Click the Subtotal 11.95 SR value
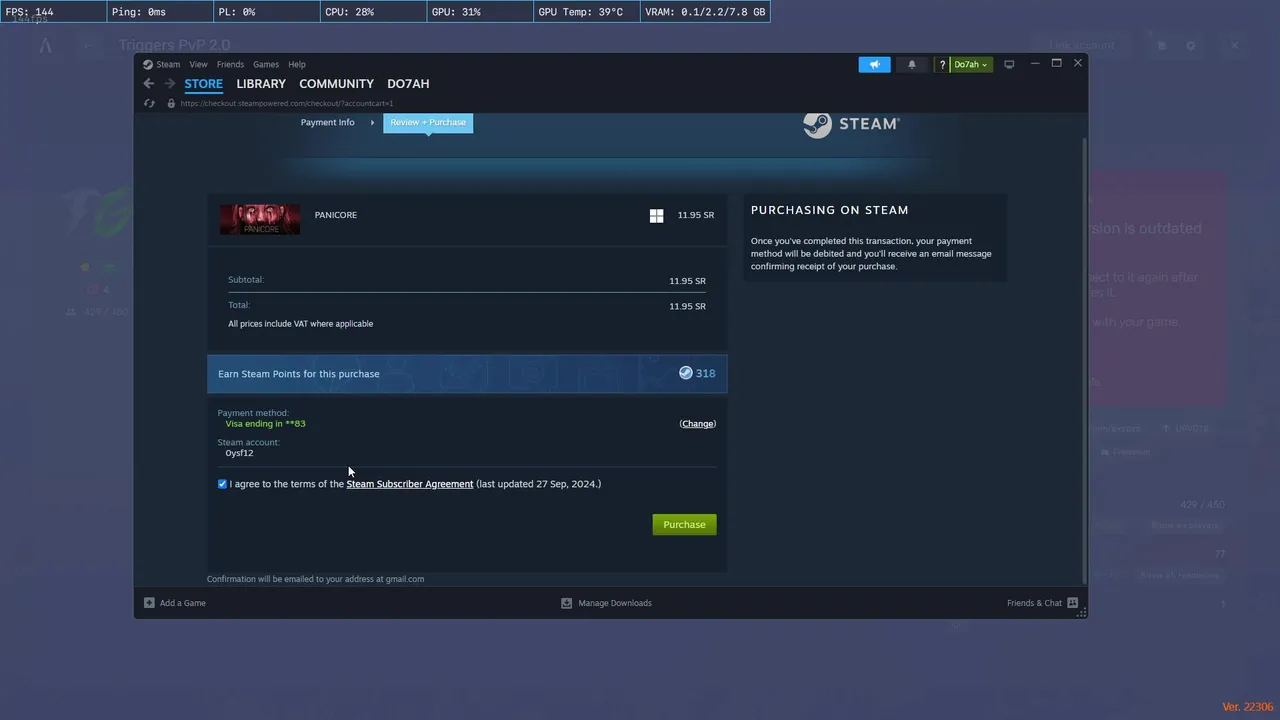 687,281
